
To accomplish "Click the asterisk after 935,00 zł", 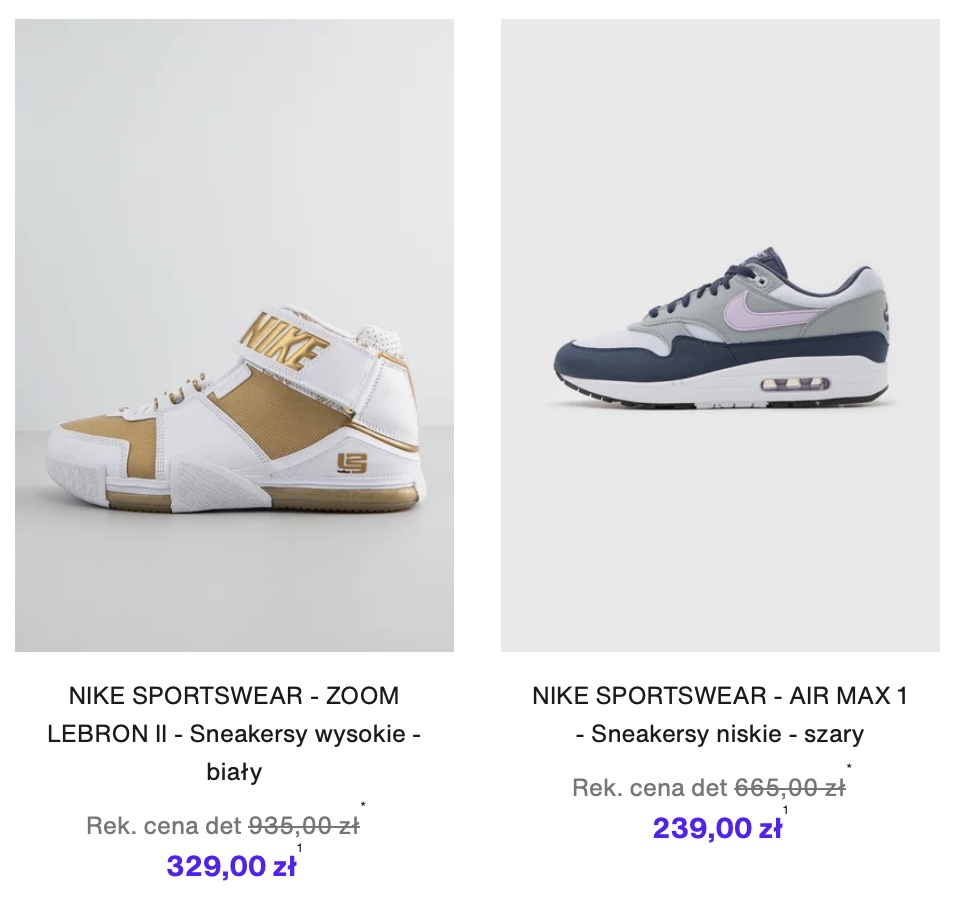I will (x=363, y=804).
